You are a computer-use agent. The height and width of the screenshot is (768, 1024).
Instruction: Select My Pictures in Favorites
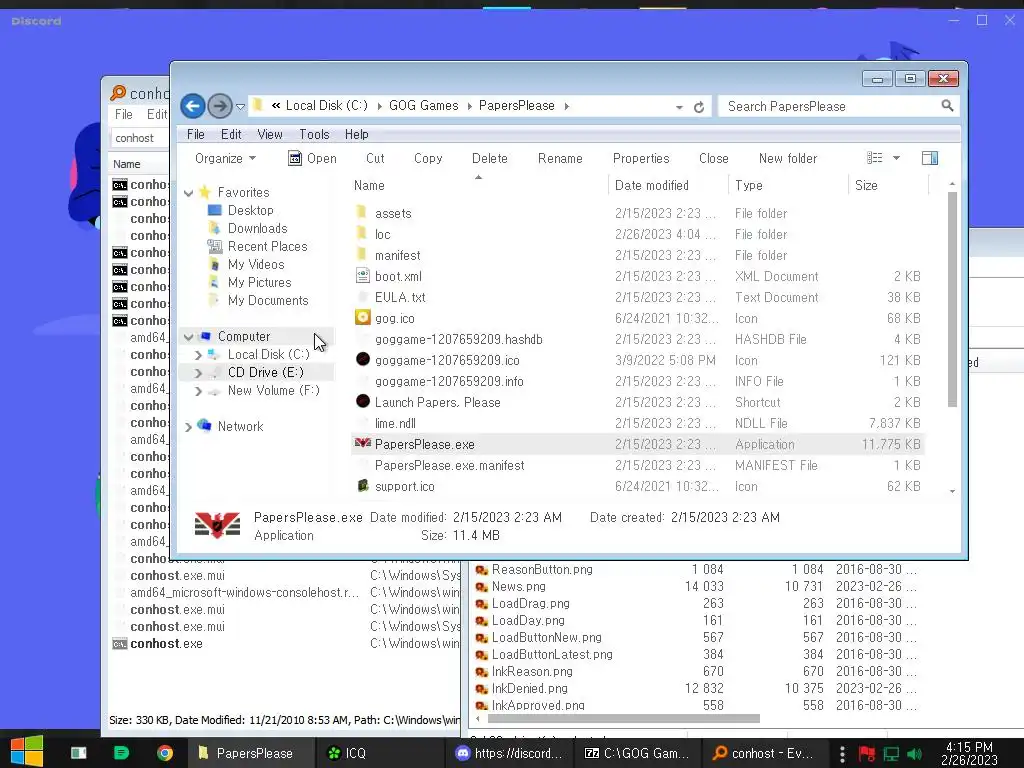coord(259,283)
